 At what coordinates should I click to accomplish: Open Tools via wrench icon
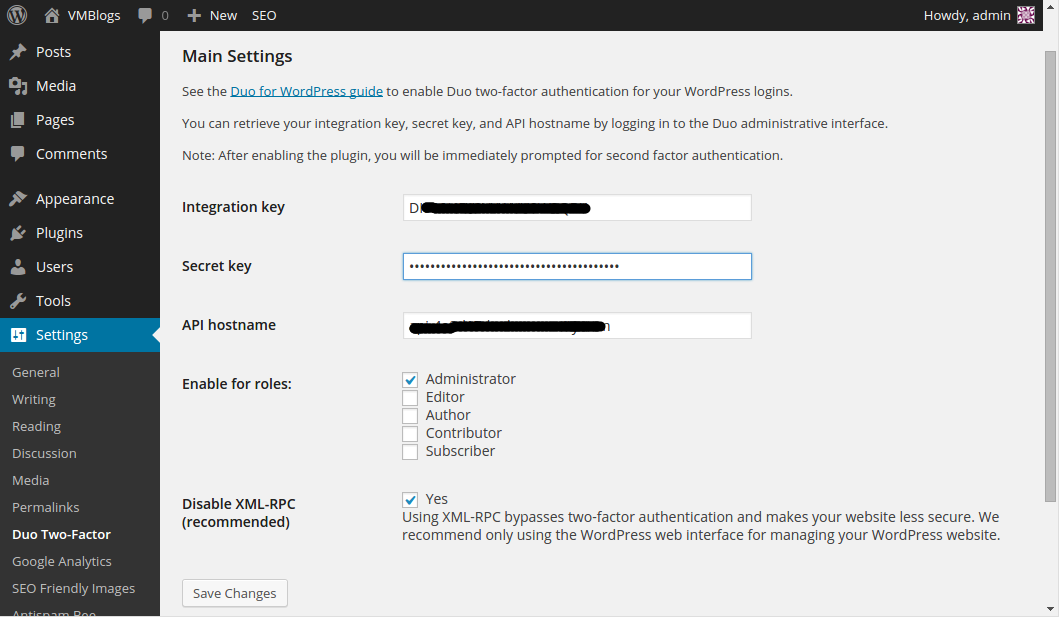[18, 301]
